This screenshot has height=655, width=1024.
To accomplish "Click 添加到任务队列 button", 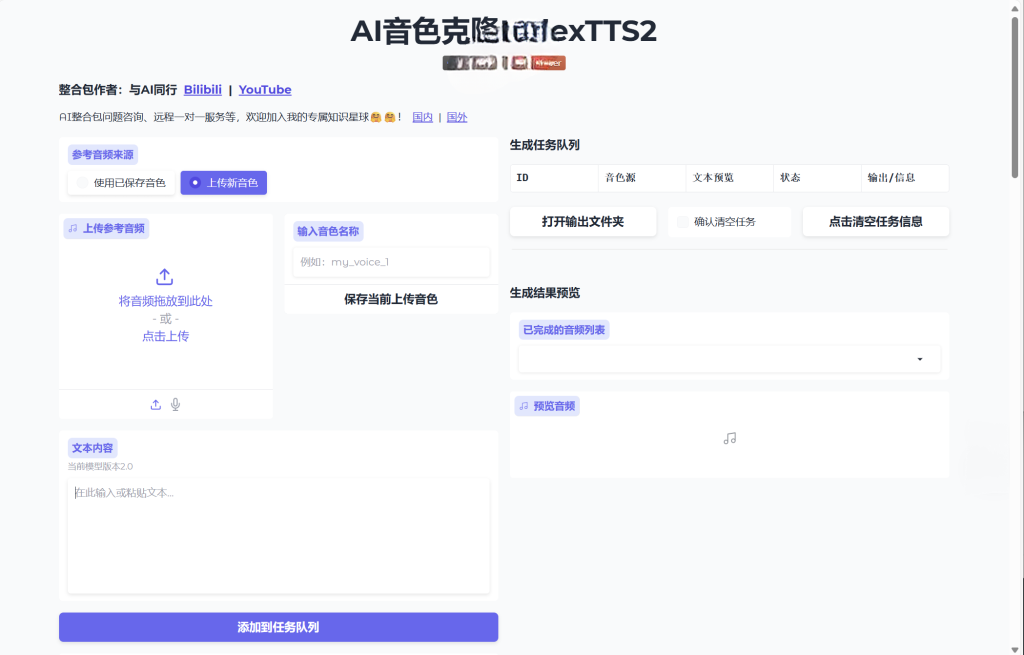I will coord(278,627).
